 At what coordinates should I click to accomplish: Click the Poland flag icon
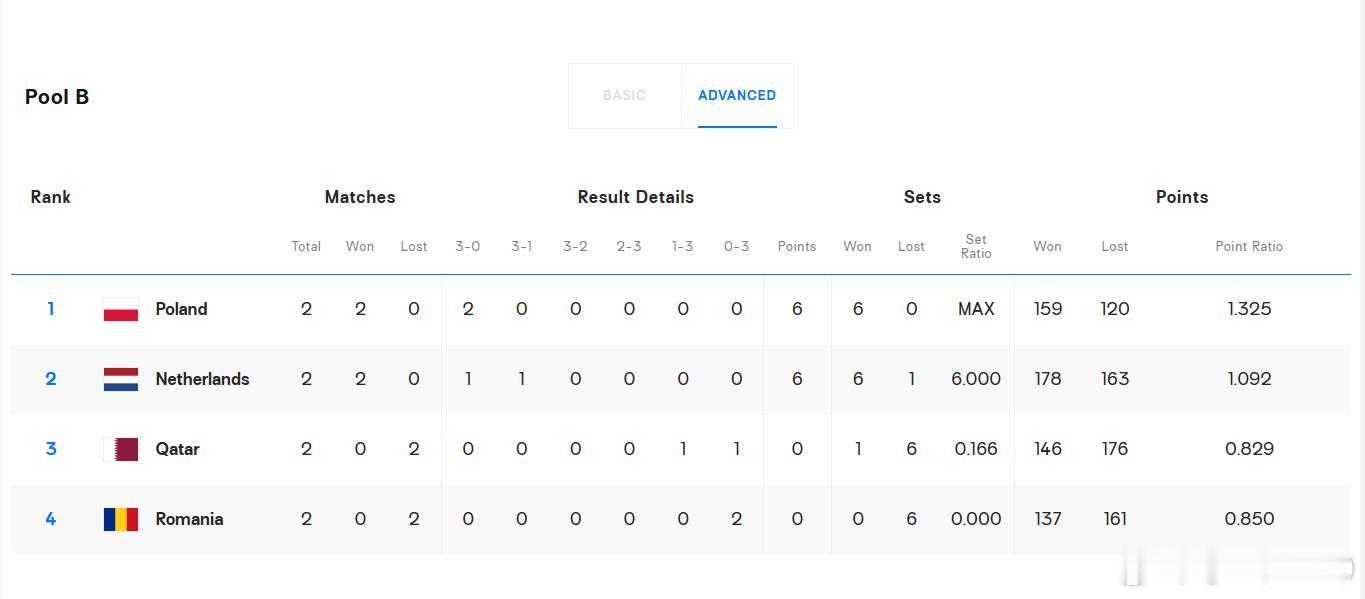(x=121, y=309)
